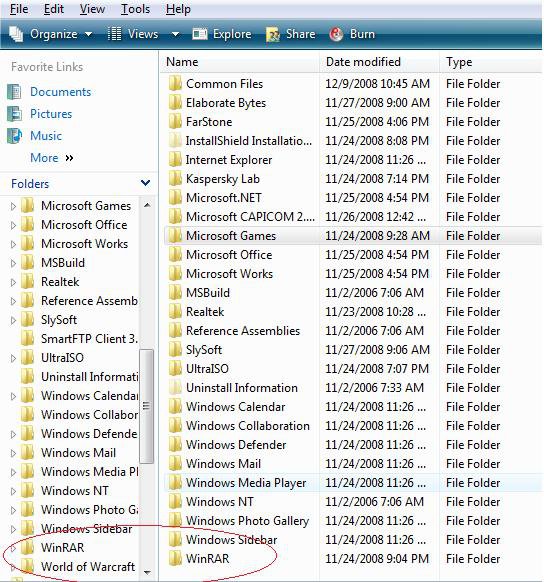Viewport: 544px width, 582px height.
Task: Click the Views grid icon
Action: click(x=114, y=34)
